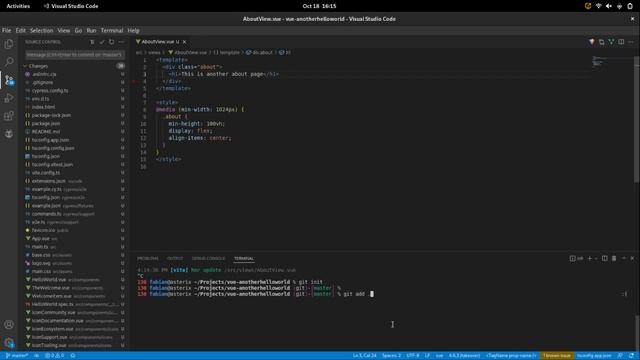Click the LF line ending indicator
The height and width of the screenshot is (360, 640).
pyautogui.click(x=427, y=356)
